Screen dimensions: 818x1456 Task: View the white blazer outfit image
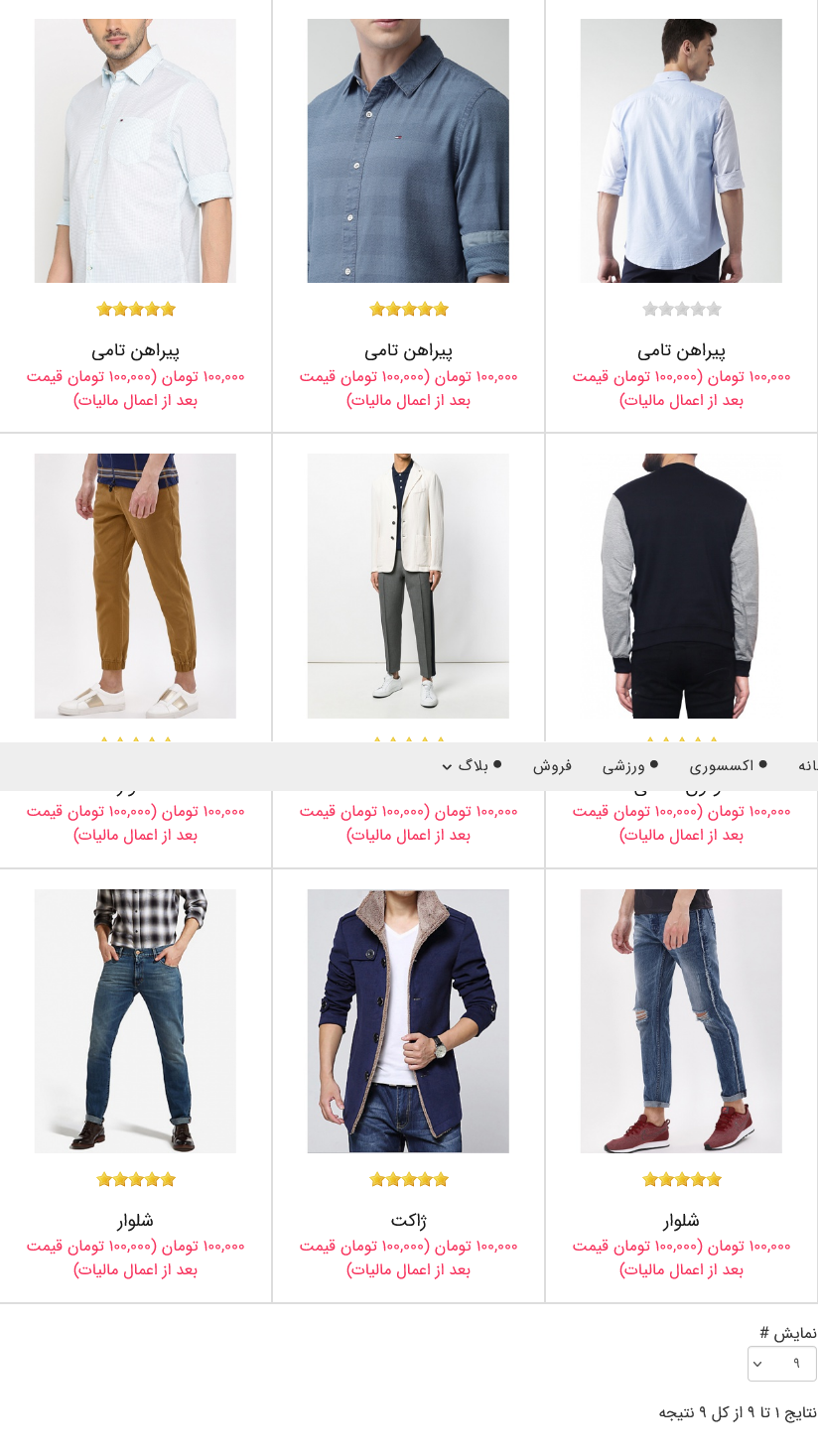pos(408,586)
